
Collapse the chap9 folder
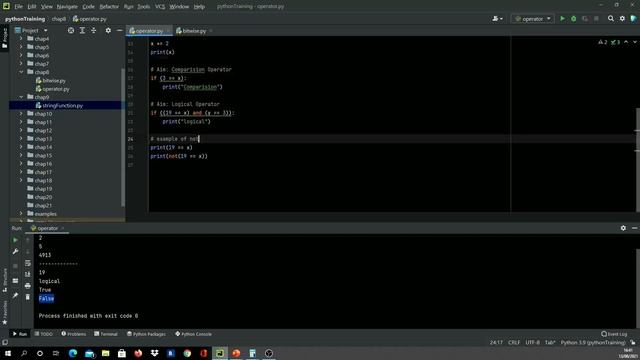(21, 97)
